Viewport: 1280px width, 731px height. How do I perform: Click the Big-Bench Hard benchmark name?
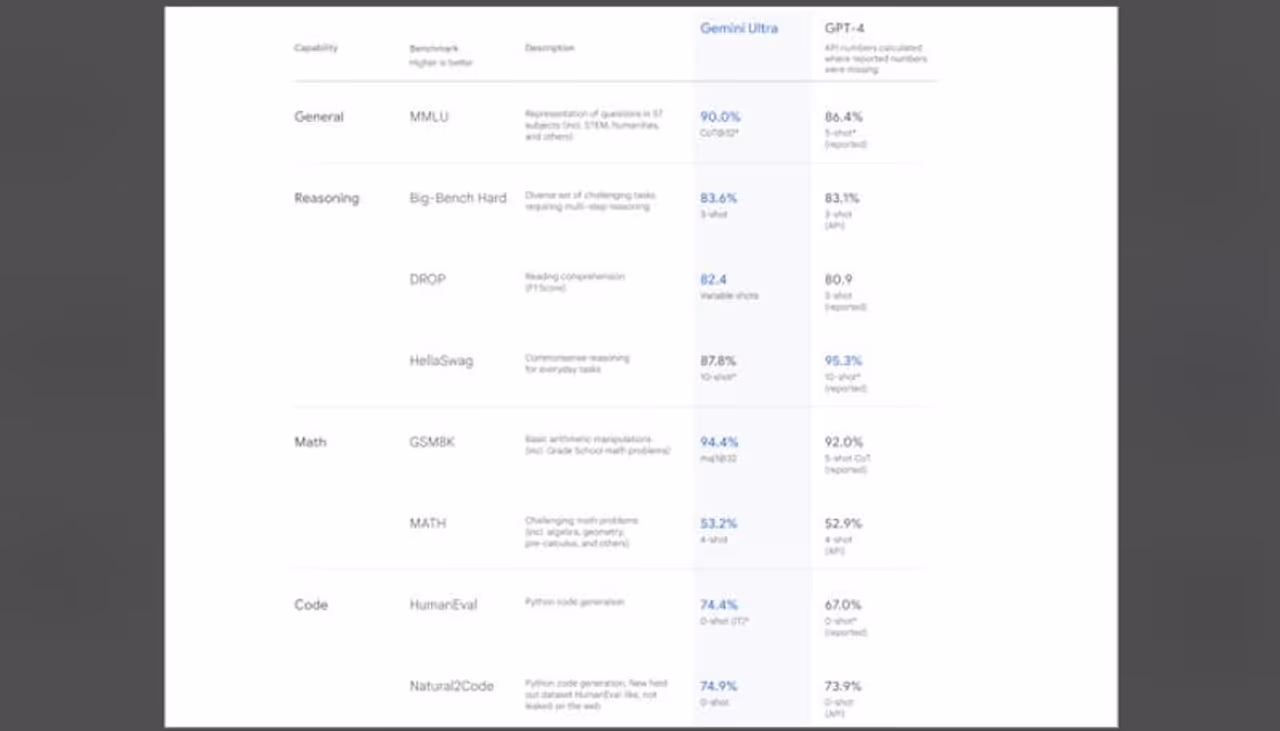click(458, 198)
